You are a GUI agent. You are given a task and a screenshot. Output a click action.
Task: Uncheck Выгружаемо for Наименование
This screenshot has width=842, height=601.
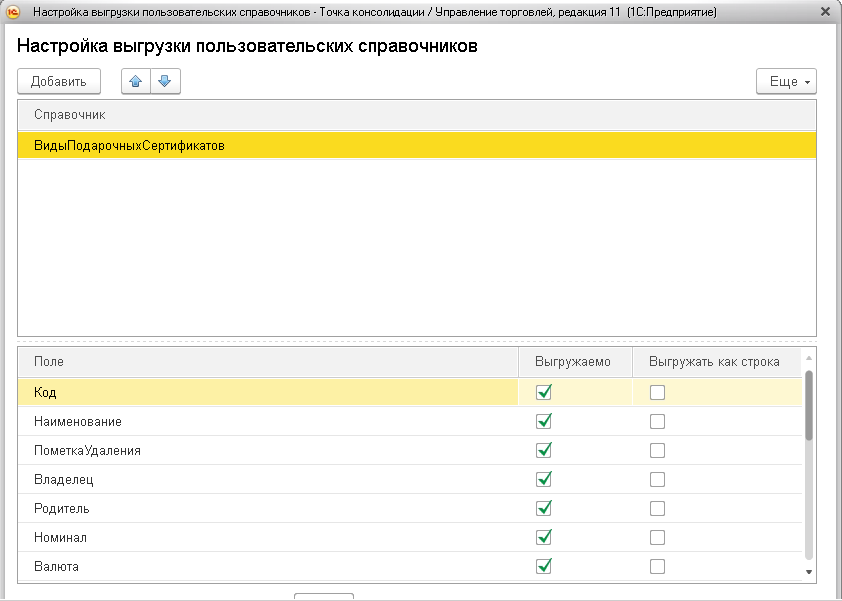coord(544,421)
